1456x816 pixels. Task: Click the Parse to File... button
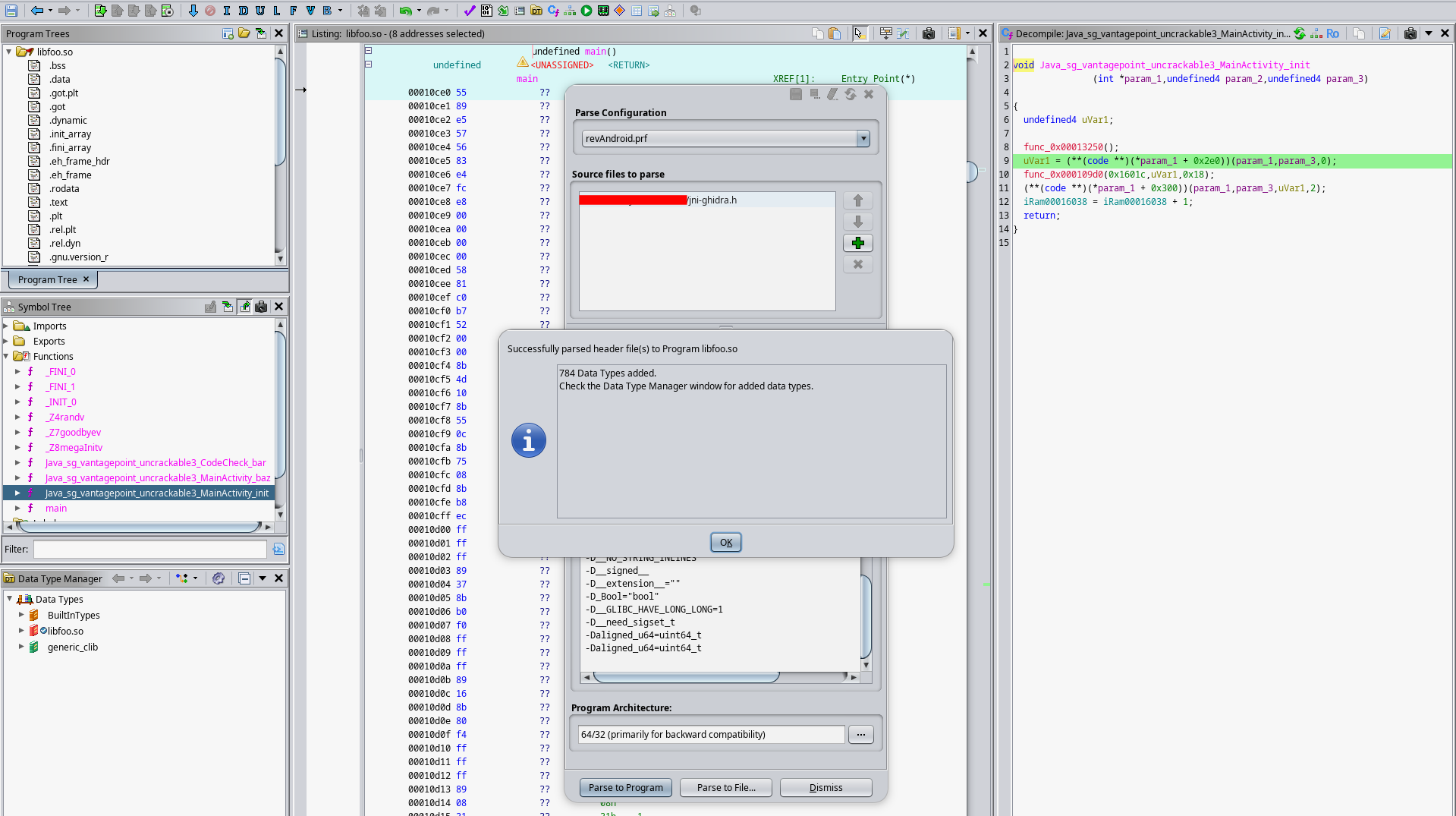coord(726,787)
